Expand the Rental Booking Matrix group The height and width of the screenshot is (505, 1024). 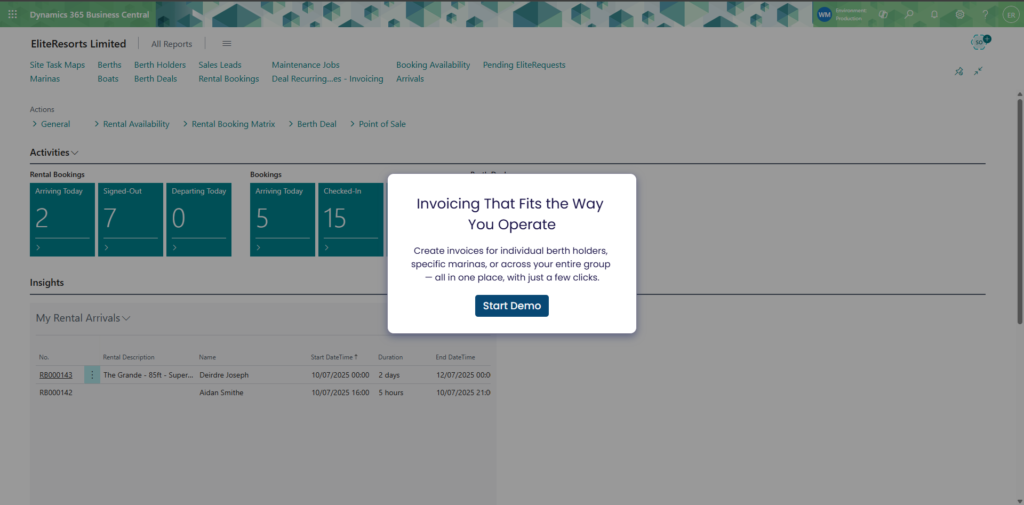pyautogui.click(x=229, y=124)
